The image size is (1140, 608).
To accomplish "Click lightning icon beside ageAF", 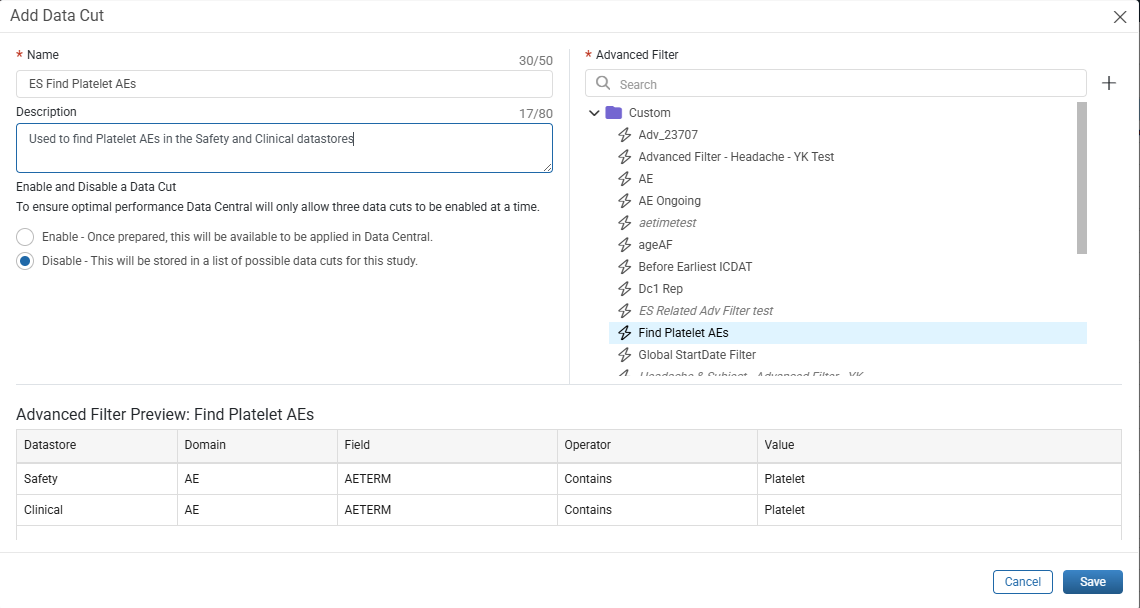I will click(624, 244).
